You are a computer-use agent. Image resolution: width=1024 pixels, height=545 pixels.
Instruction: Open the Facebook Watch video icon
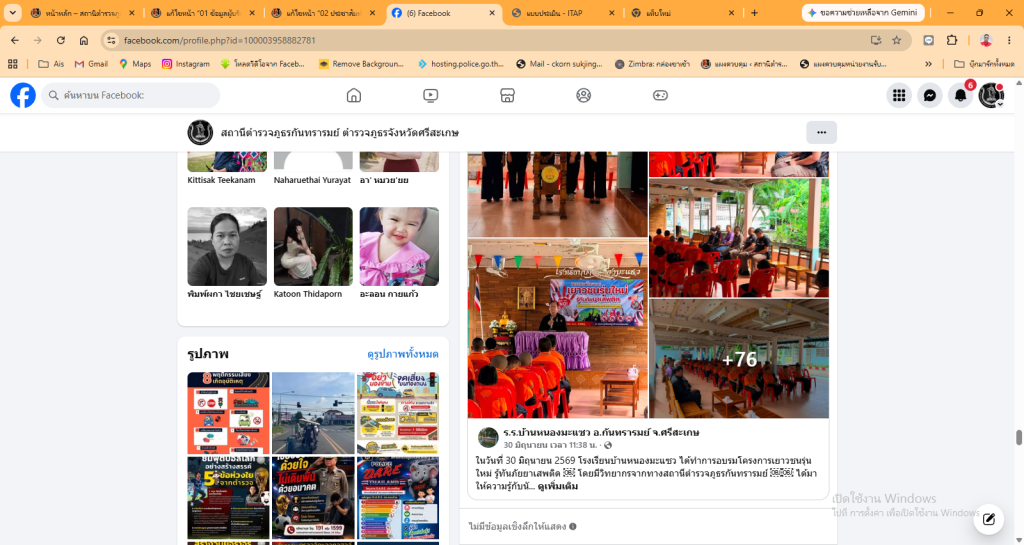click(x=430, y=95)
